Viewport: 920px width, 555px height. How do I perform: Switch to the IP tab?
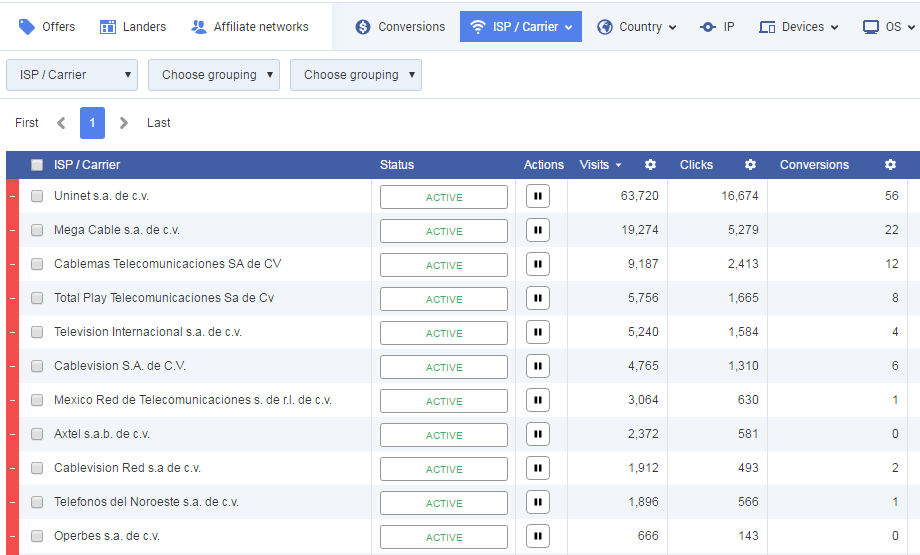(717, 27)
